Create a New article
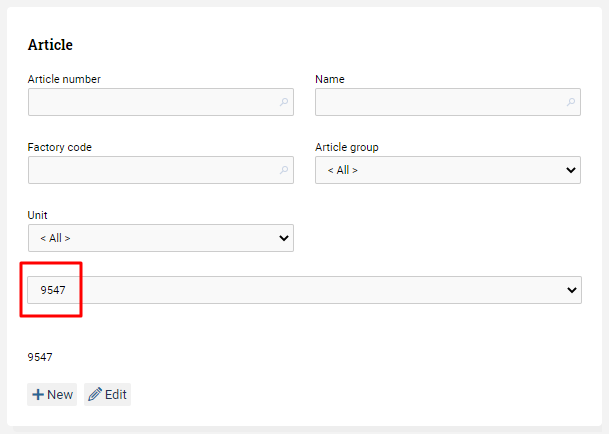This screenshot has height=434, width=609. (52, 394)
